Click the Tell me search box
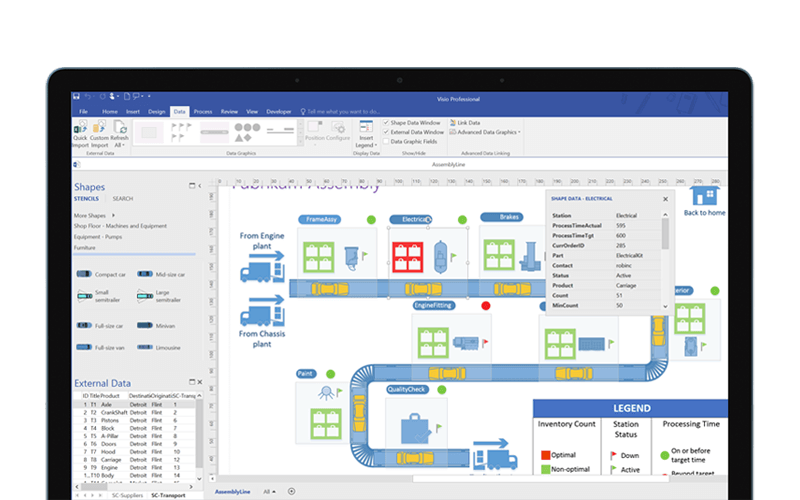Image resolution: width=800 pixels, height=500 pixels. (x=345, y=111)
